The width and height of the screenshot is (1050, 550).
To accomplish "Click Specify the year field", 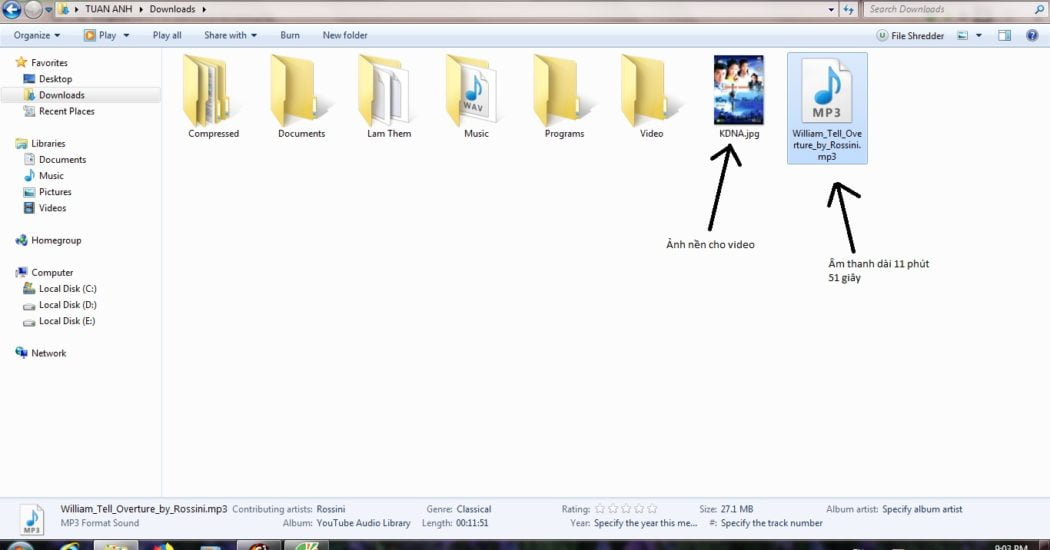I will click(x=646, y=523).
